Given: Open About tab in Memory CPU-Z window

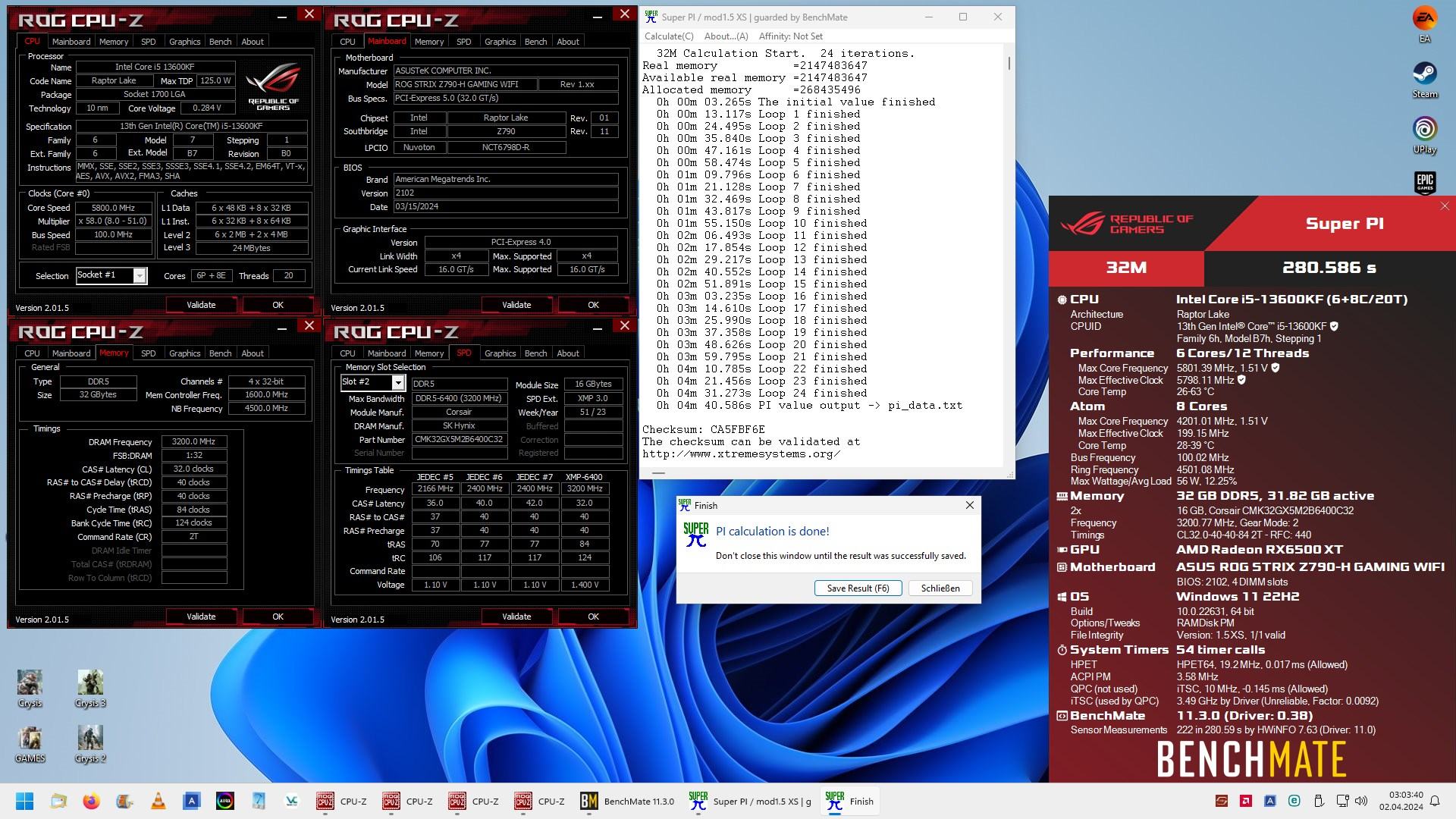Looking at the screenshot, I should [x=253, y=353].
